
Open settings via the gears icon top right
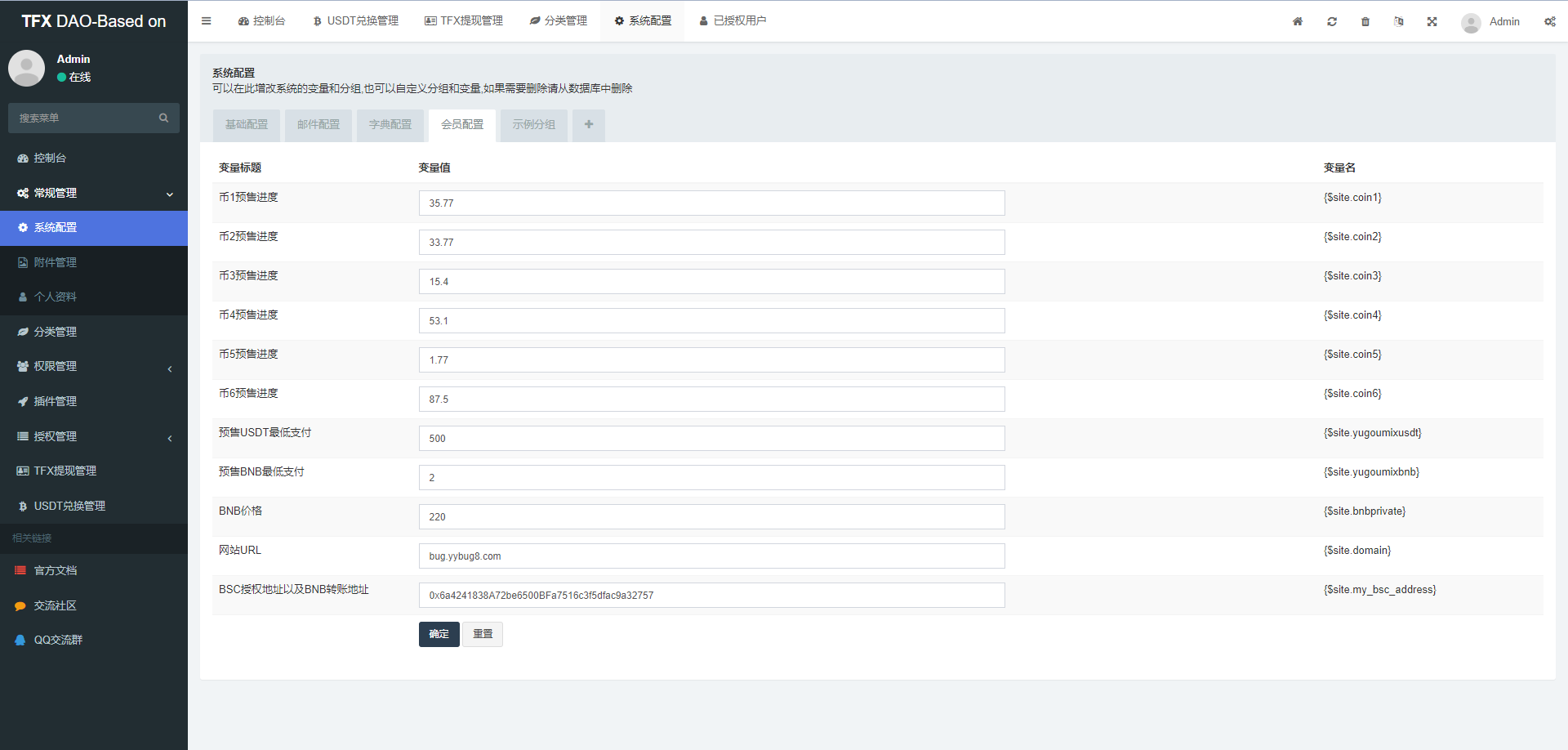[1549, 21]
